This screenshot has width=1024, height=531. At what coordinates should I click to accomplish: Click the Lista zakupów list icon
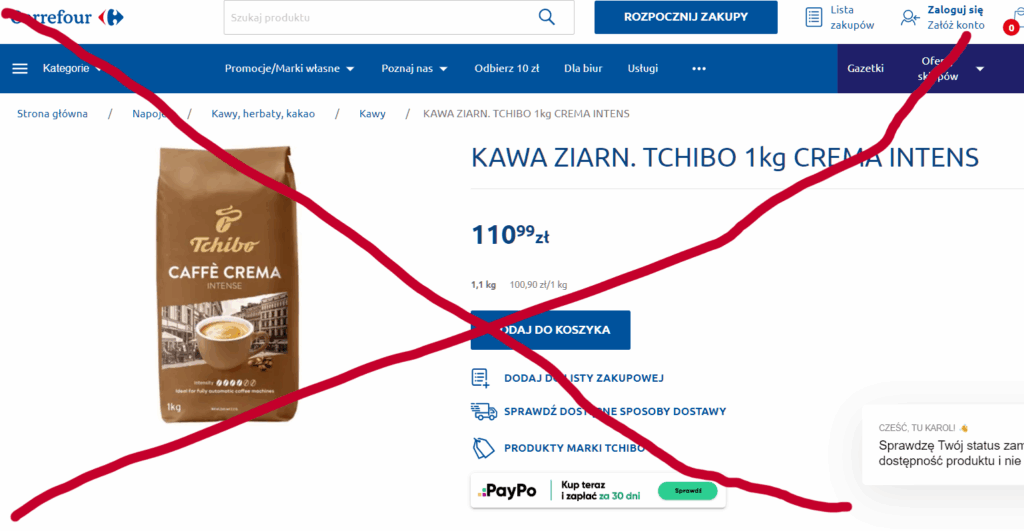814,17
